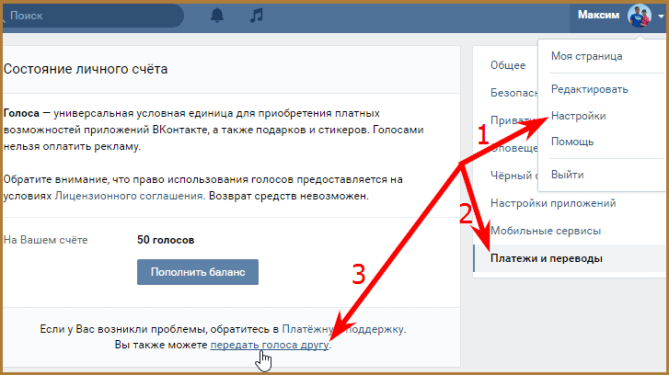Switch to Общее settings tab
Viewport: 669px width, 375px height.
(x=508, y=65)
